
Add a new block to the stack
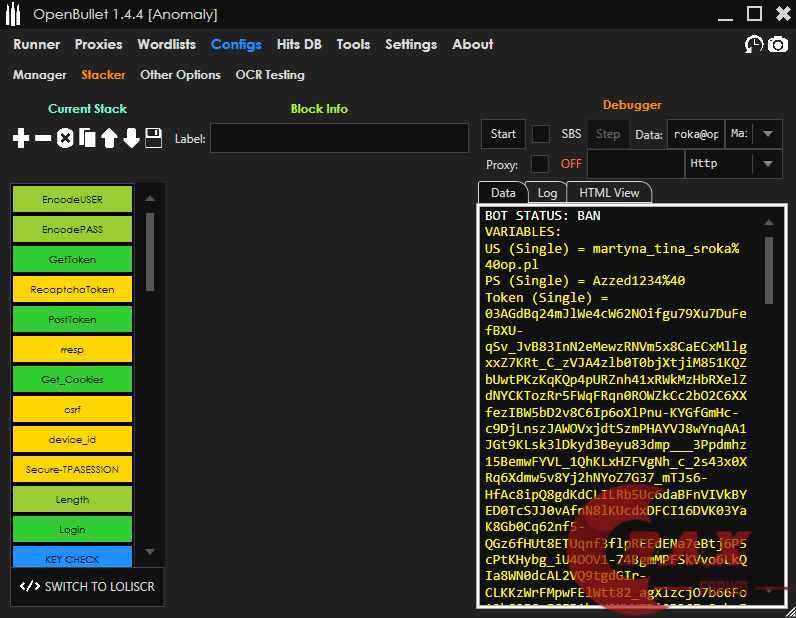[21, 138]
